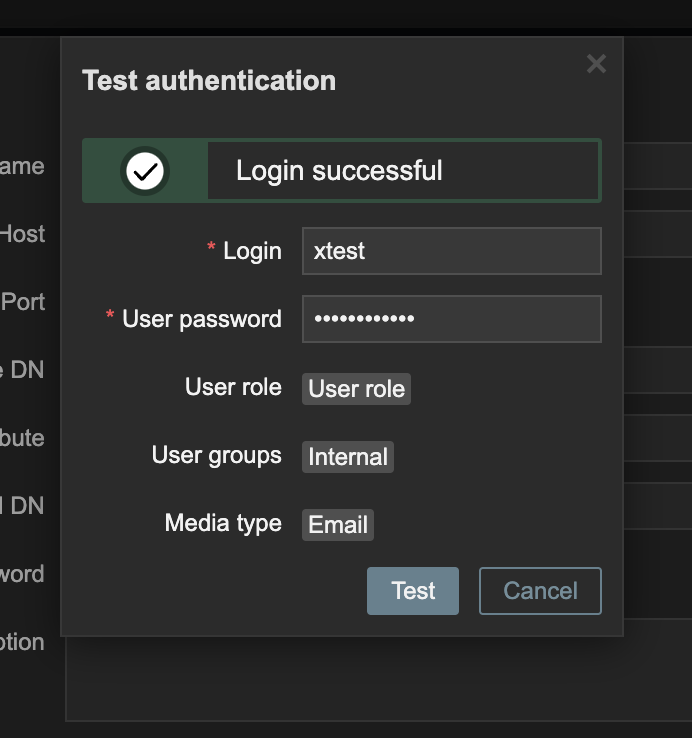Click the 'User password' field label
Viewport: 692px width, 738px height.
click(201, 319)
